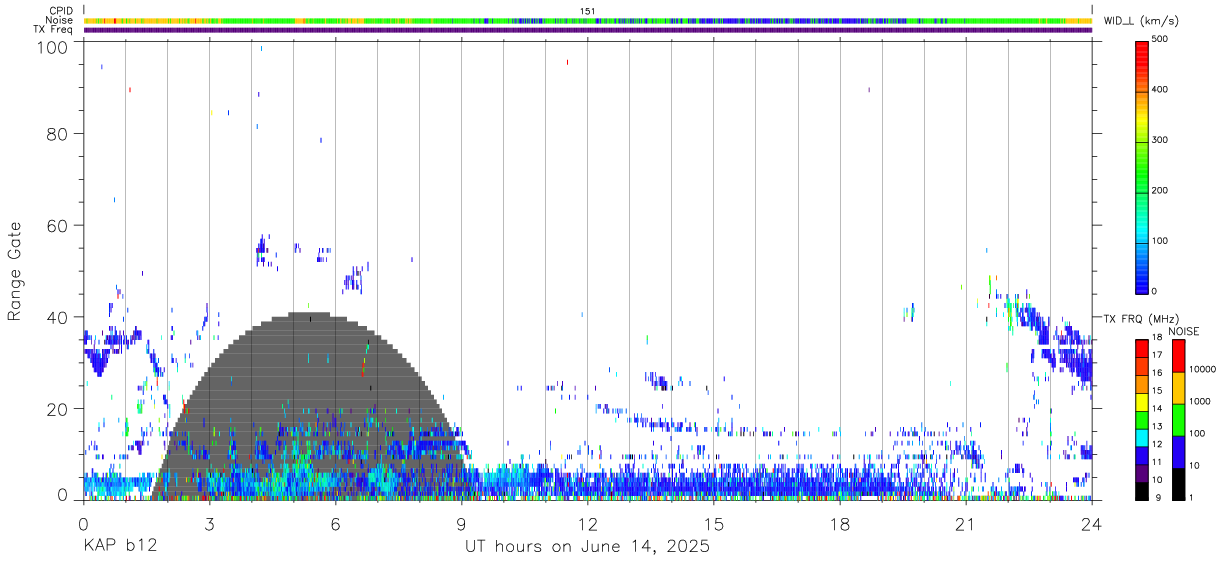Click the NOISE legend title

tap(1182, 331)
